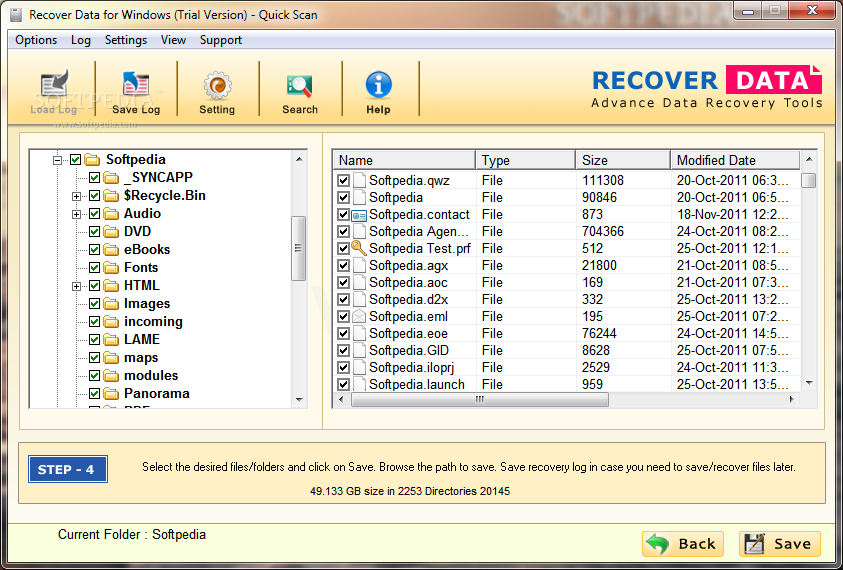Image resolution: width=843 pixels, height=570 pixels.
Task: Uncheck the Panorama folder checkbox
Action: pyautogui.click(x=94, y=394)
